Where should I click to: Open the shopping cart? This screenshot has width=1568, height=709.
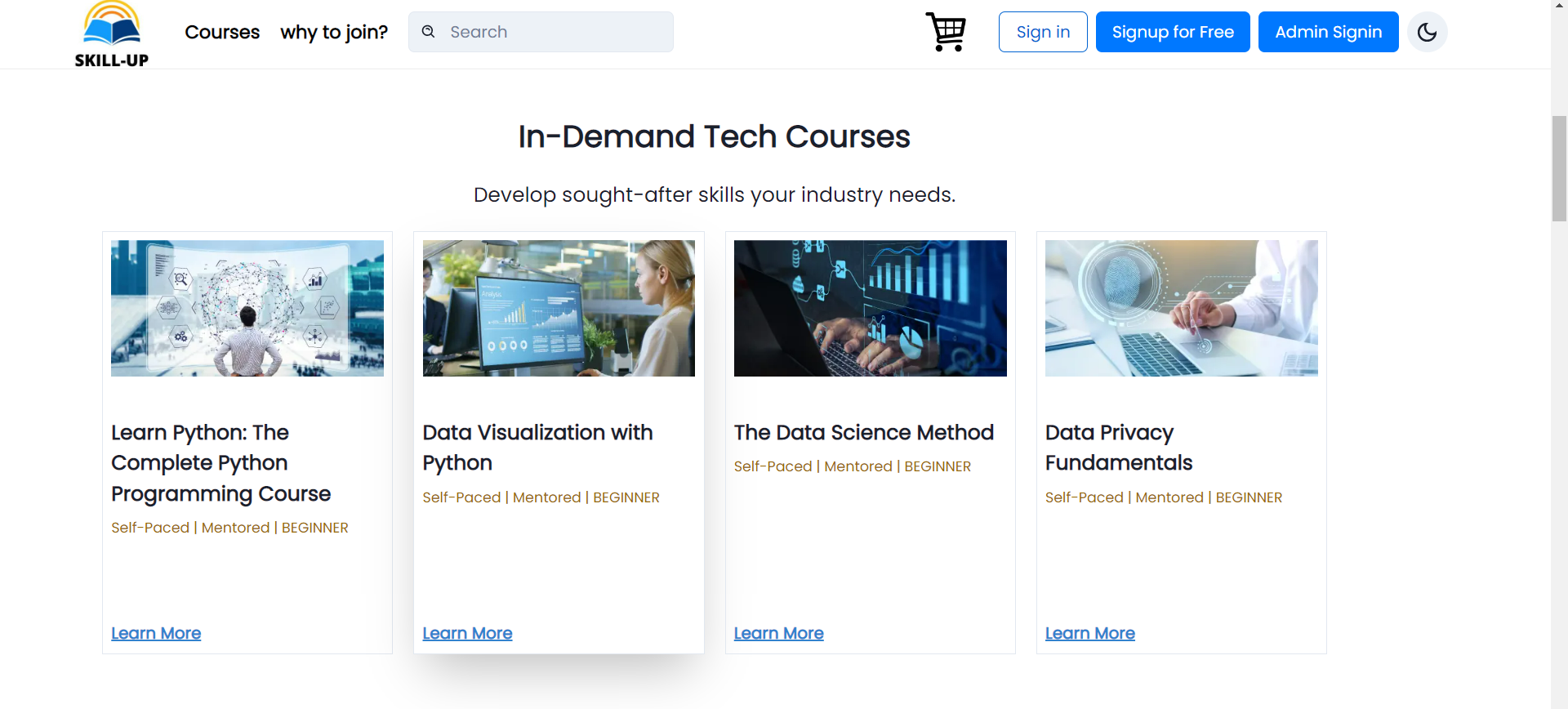pos(946,32)
